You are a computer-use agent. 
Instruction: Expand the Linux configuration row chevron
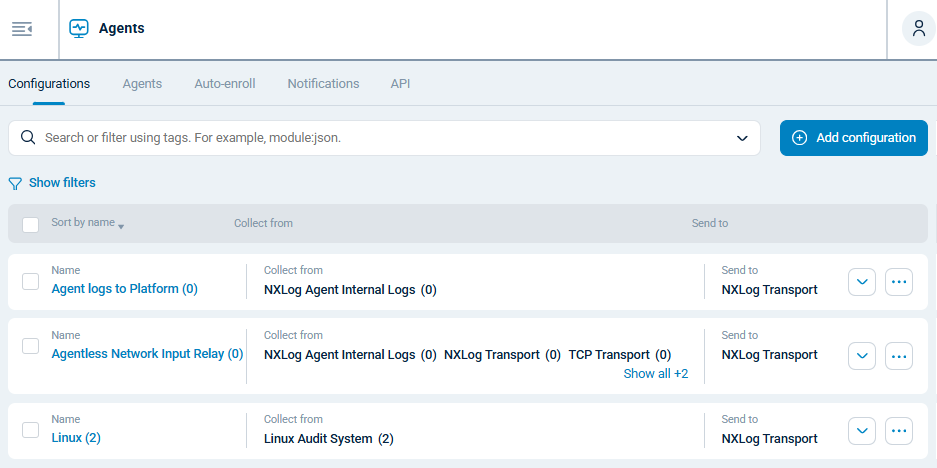(862, 430)
